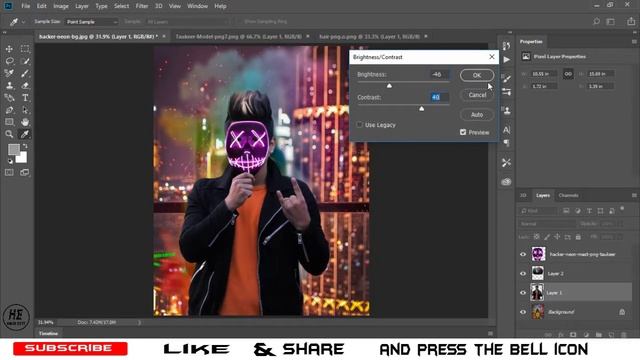Select the Zoom tool
This screenshot has height=360, width=640.
[x=9, y=134]
